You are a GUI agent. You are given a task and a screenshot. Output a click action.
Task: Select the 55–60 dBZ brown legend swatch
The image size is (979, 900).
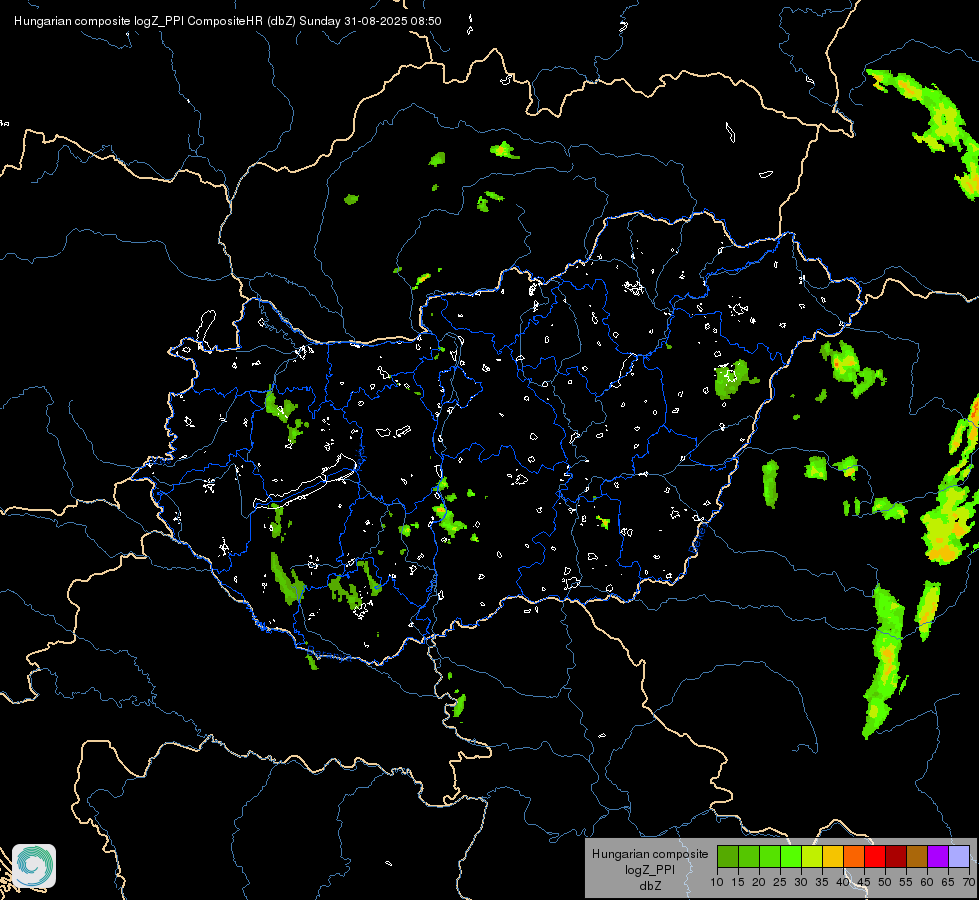coord(917,856)
